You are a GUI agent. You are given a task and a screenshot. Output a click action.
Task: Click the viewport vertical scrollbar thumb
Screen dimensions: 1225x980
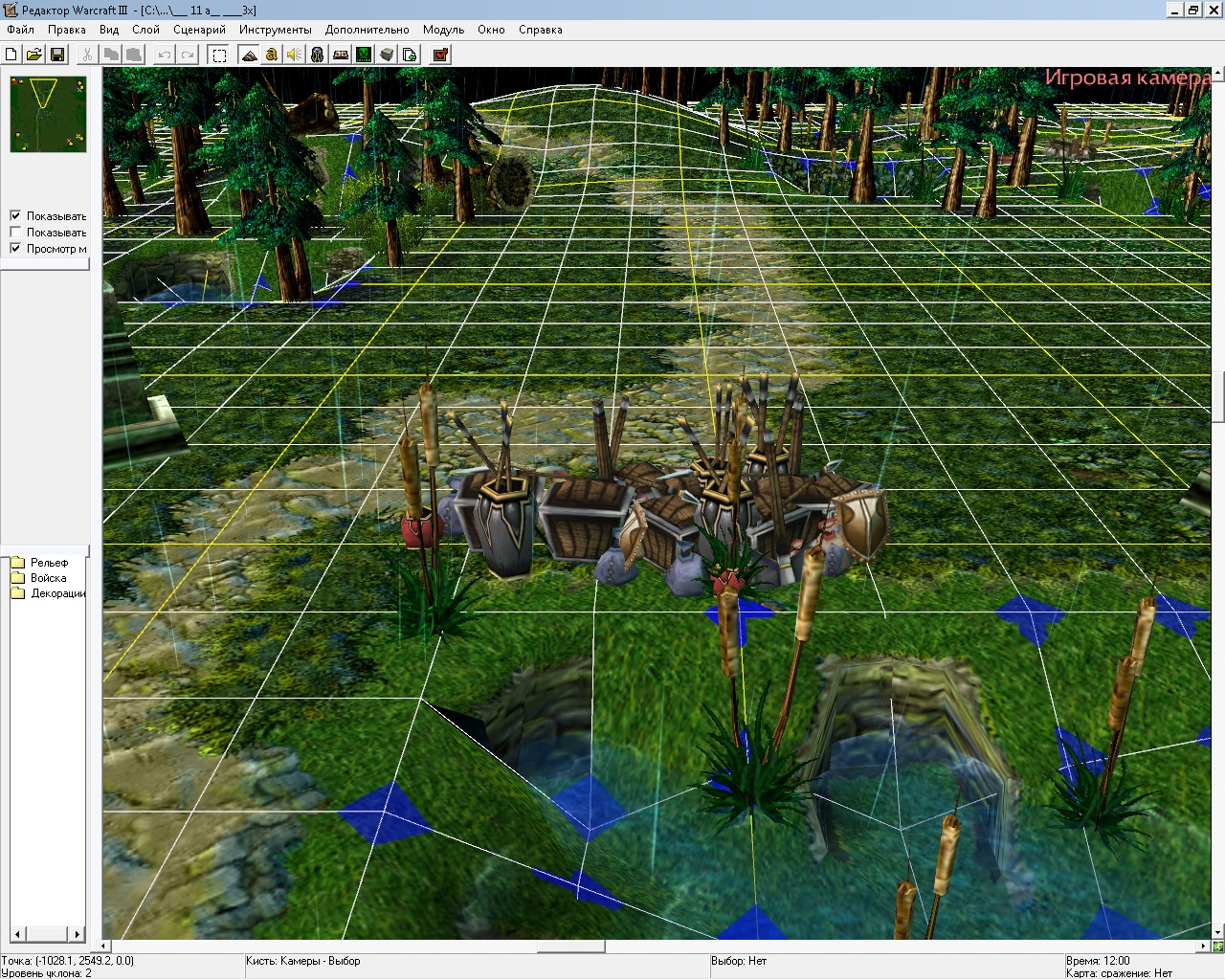(1217, 396)
